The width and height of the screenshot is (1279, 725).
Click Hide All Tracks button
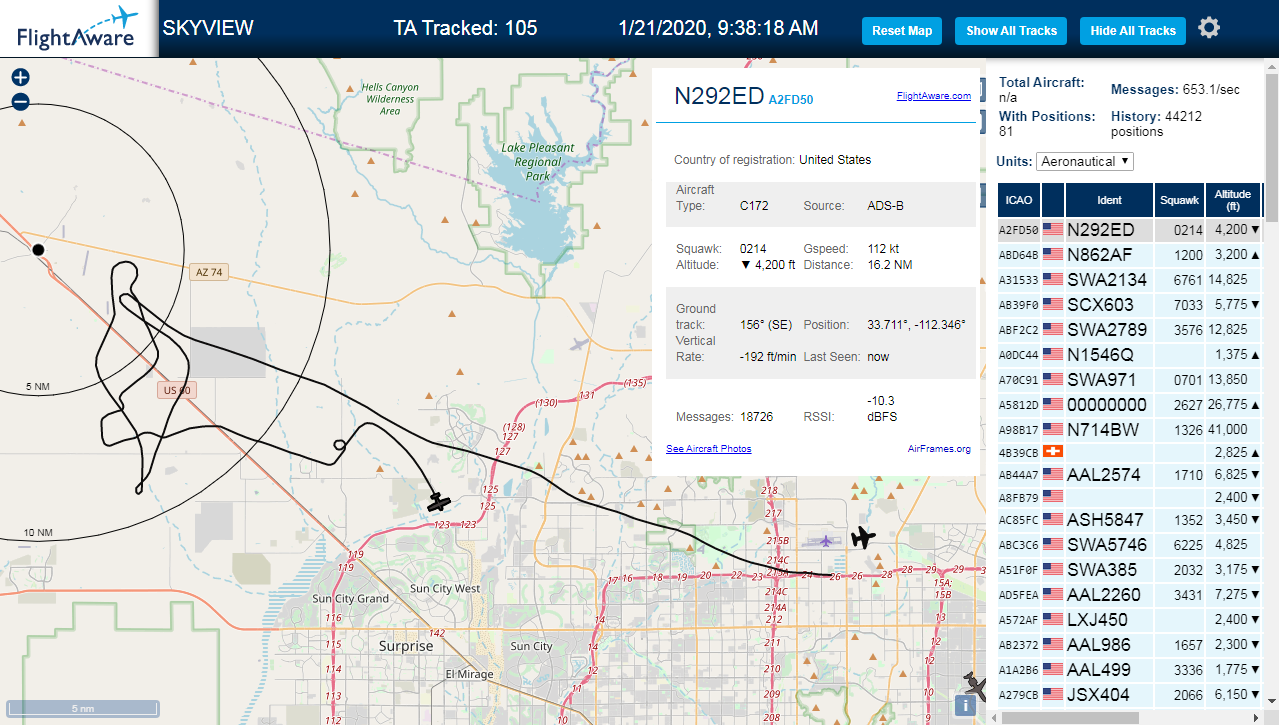(x=1133, y=31)
